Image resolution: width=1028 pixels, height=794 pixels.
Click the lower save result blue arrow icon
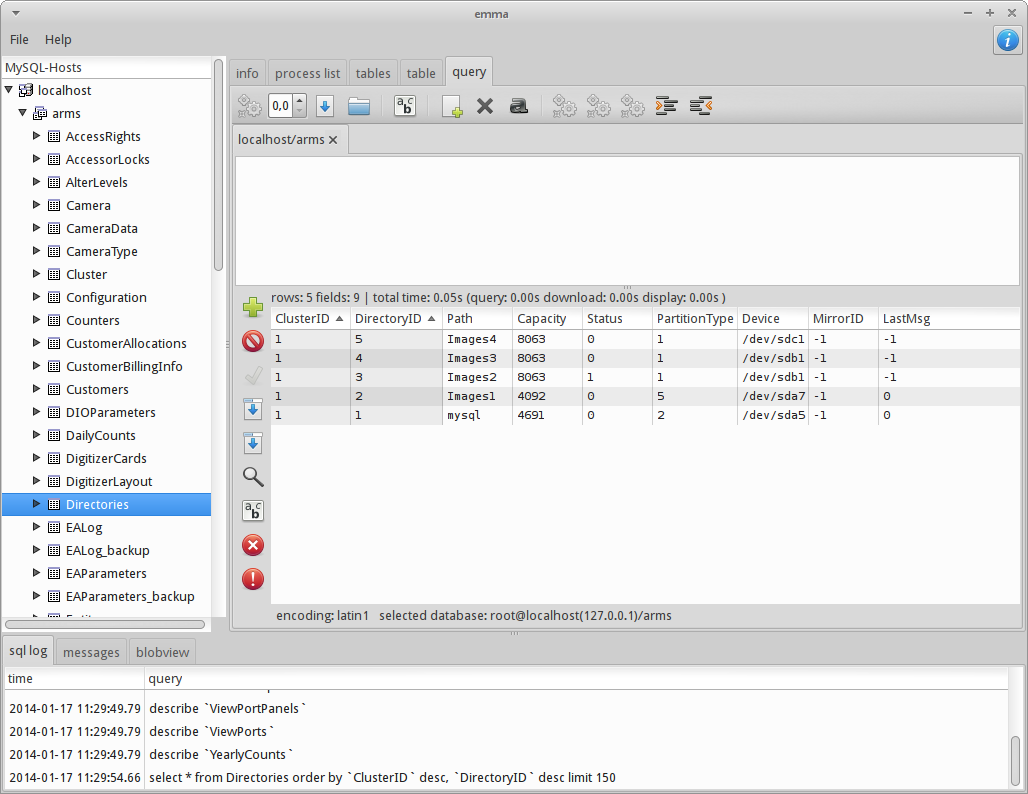[x=252, y=443]
